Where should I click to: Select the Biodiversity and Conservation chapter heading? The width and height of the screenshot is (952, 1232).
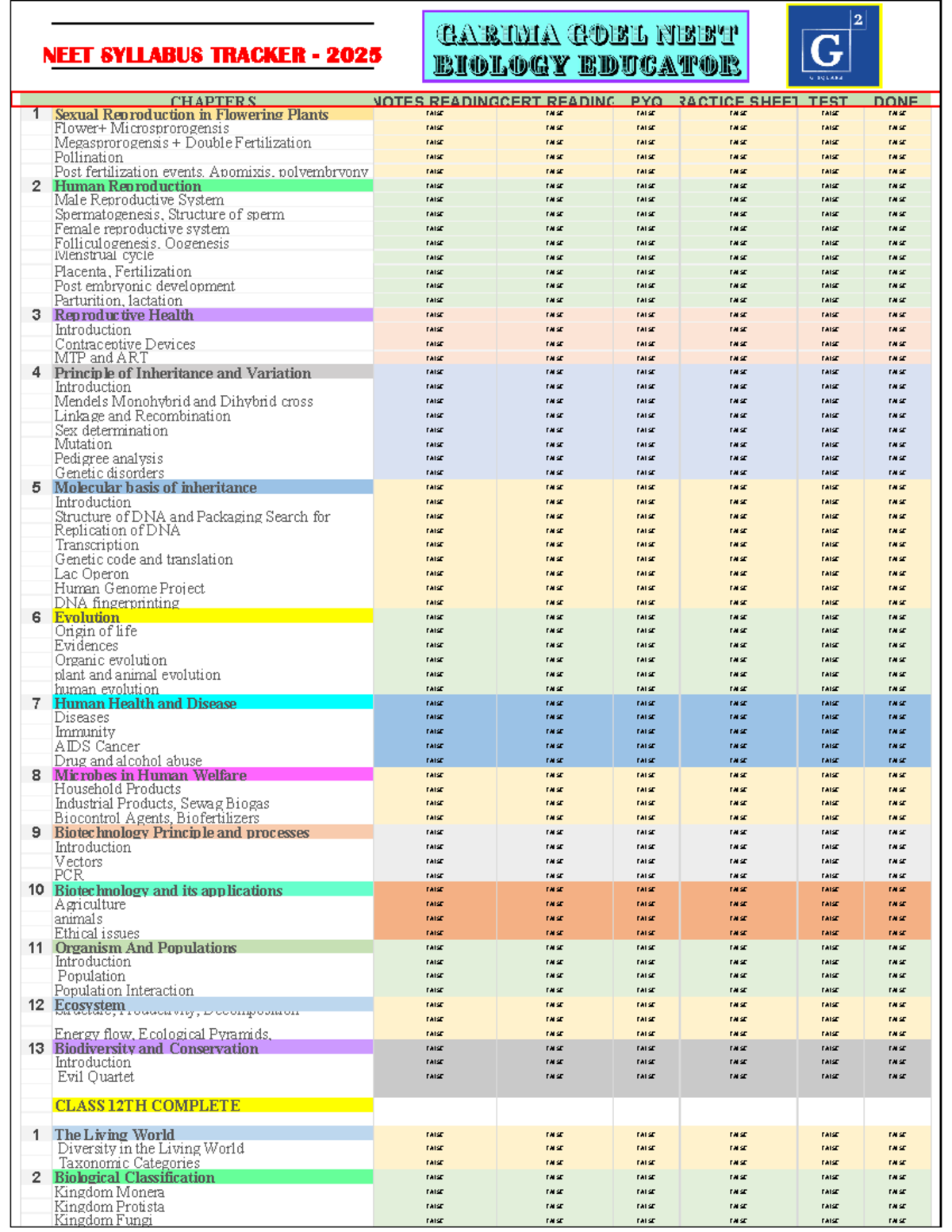click(156, 1048)
